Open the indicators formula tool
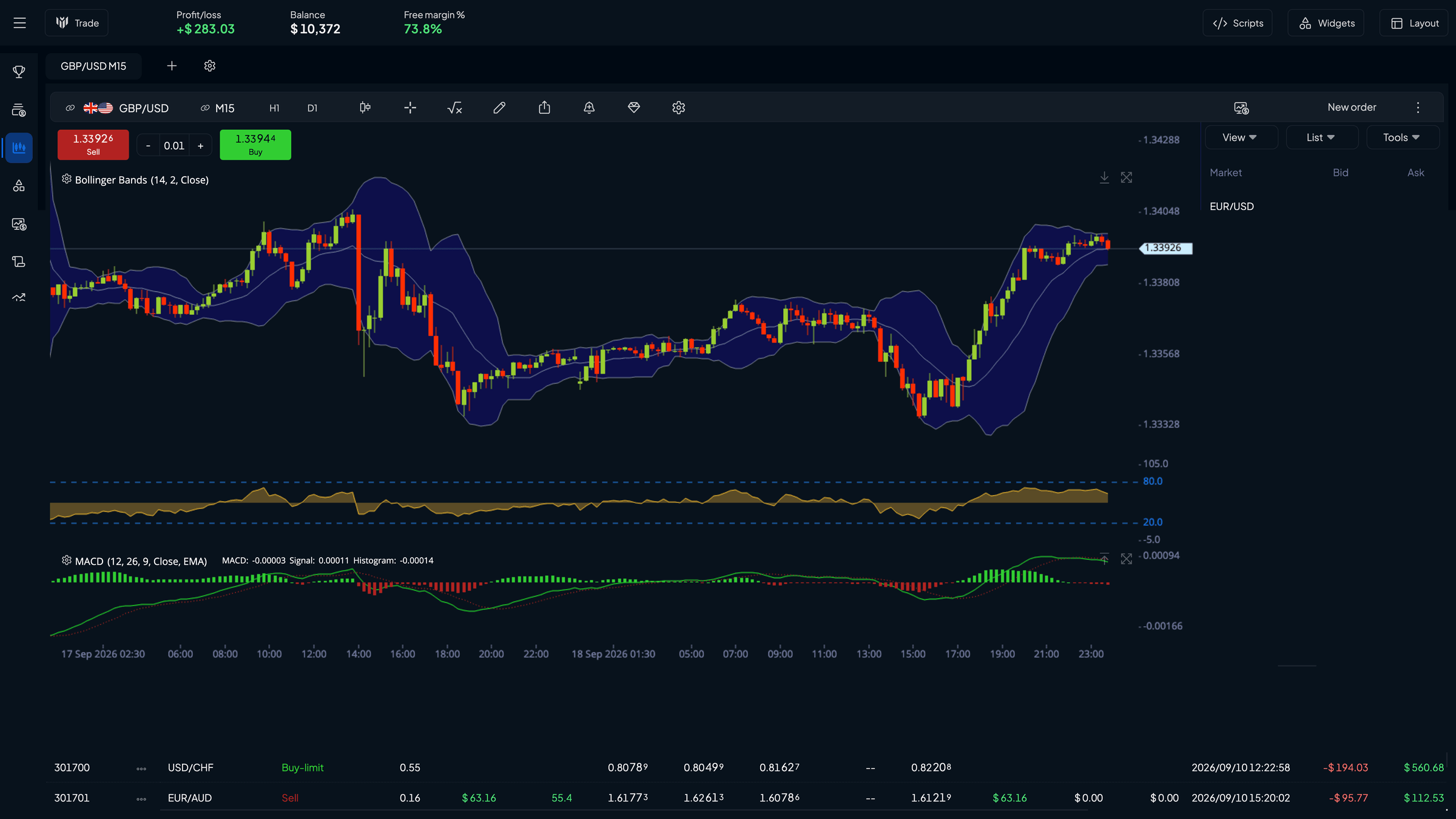1456x819 pixels. click(454, 107)
